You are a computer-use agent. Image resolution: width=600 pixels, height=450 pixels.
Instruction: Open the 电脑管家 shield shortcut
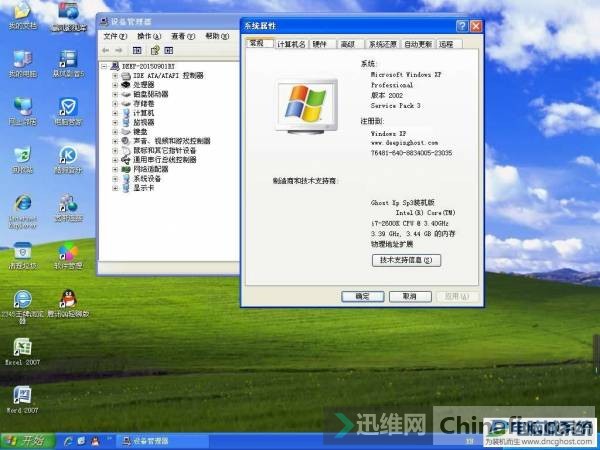point(68,111)
